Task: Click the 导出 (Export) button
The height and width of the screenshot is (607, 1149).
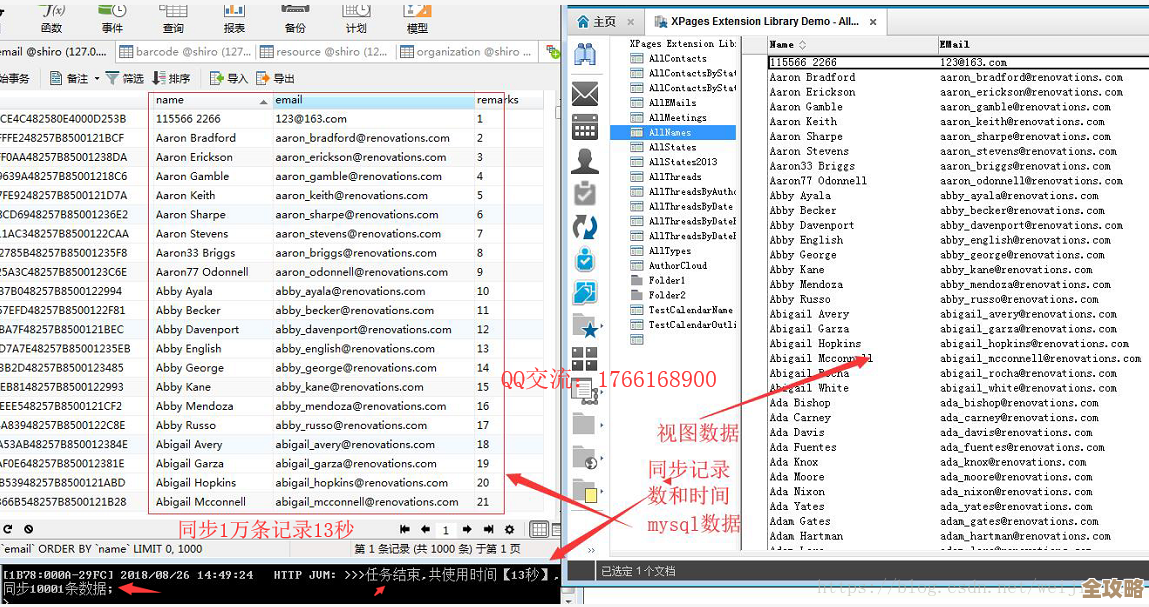Action: 275,78
